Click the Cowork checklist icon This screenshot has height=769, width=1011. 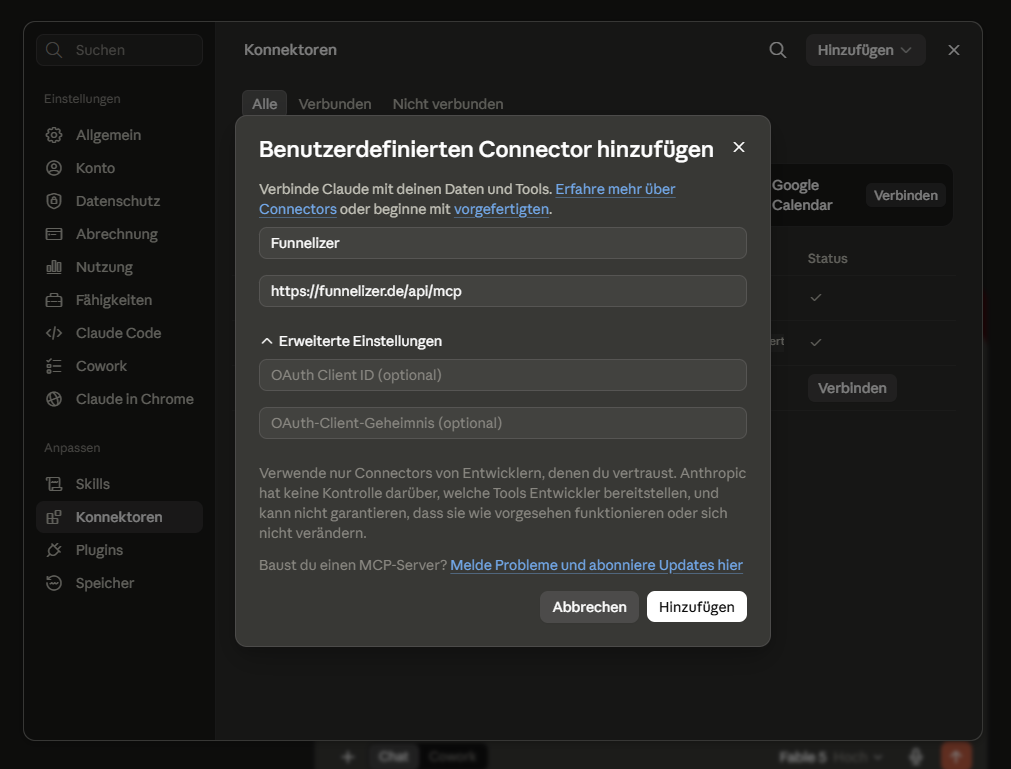tap(54, 365)
